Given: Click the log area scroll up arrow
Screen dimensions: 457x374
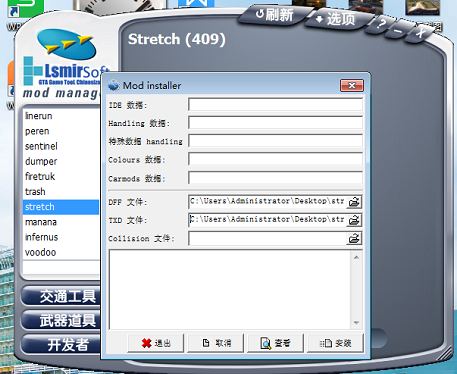Looking at the screenshot, I should coord(356,257).
